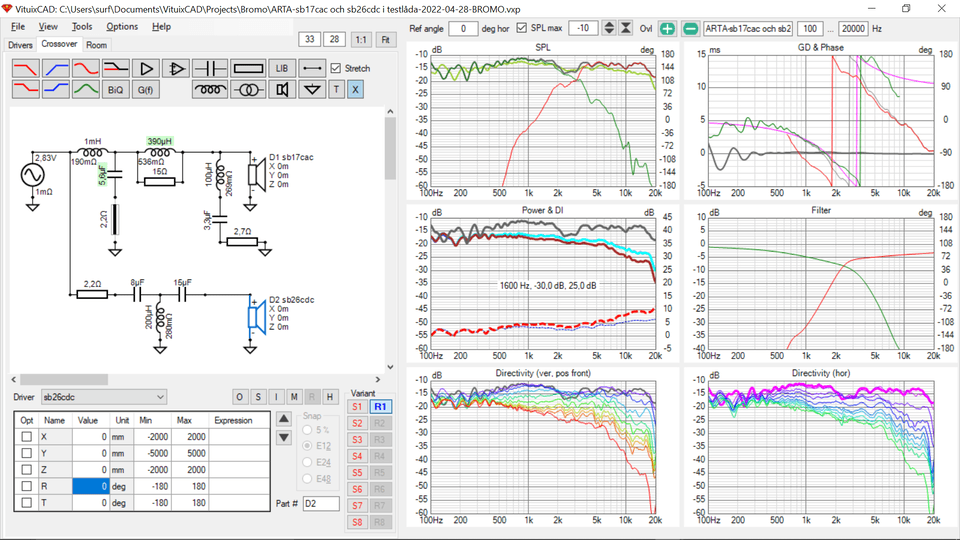Select variant R1
Image resolution: width=960 pixels, height=540 pixels.
pos(380,407)
